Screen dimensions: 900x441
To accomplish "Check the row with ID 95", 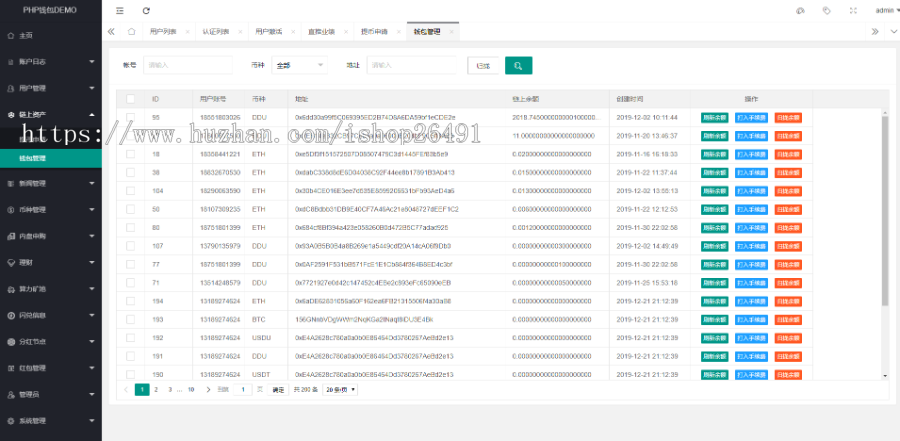I will pos(131,117).
